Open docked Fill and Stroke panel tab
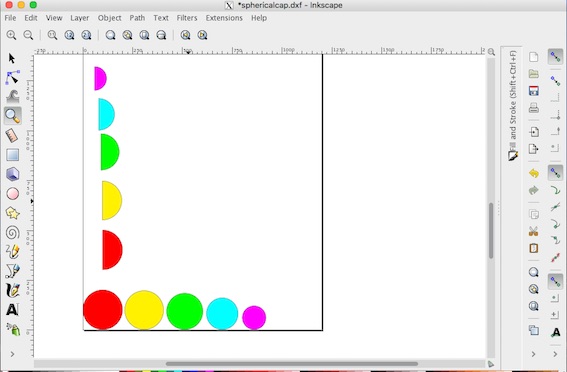This screenshot has width=567, height=372. (x=513, y=106)
